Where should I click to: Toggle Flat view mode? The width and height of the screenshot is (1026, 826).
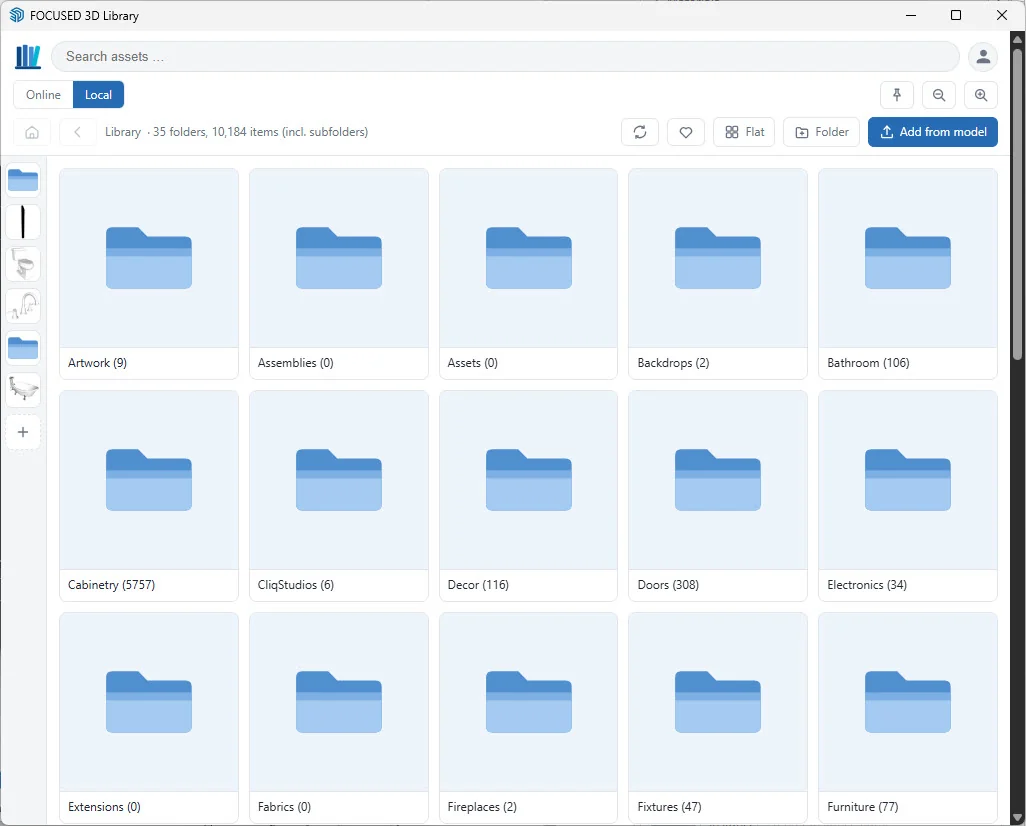coord(745,132)
